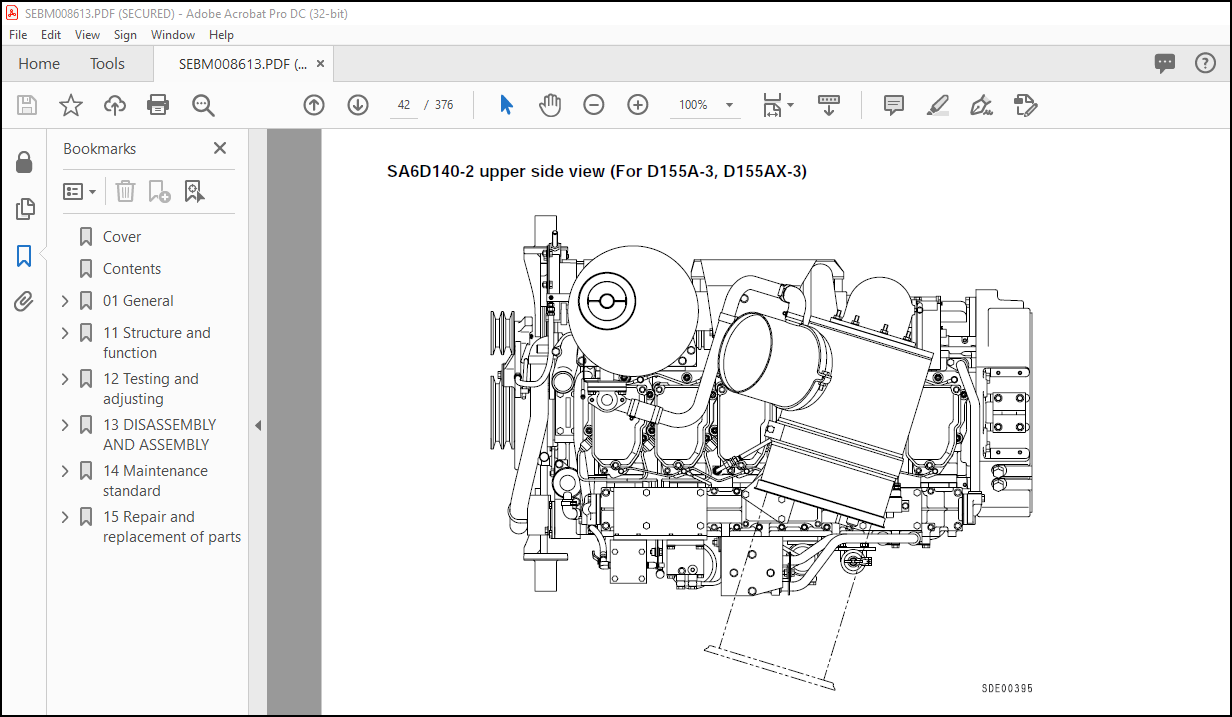Close the Bookmarks panel
Screen dimensions: 1232x717
pos(220,148)
